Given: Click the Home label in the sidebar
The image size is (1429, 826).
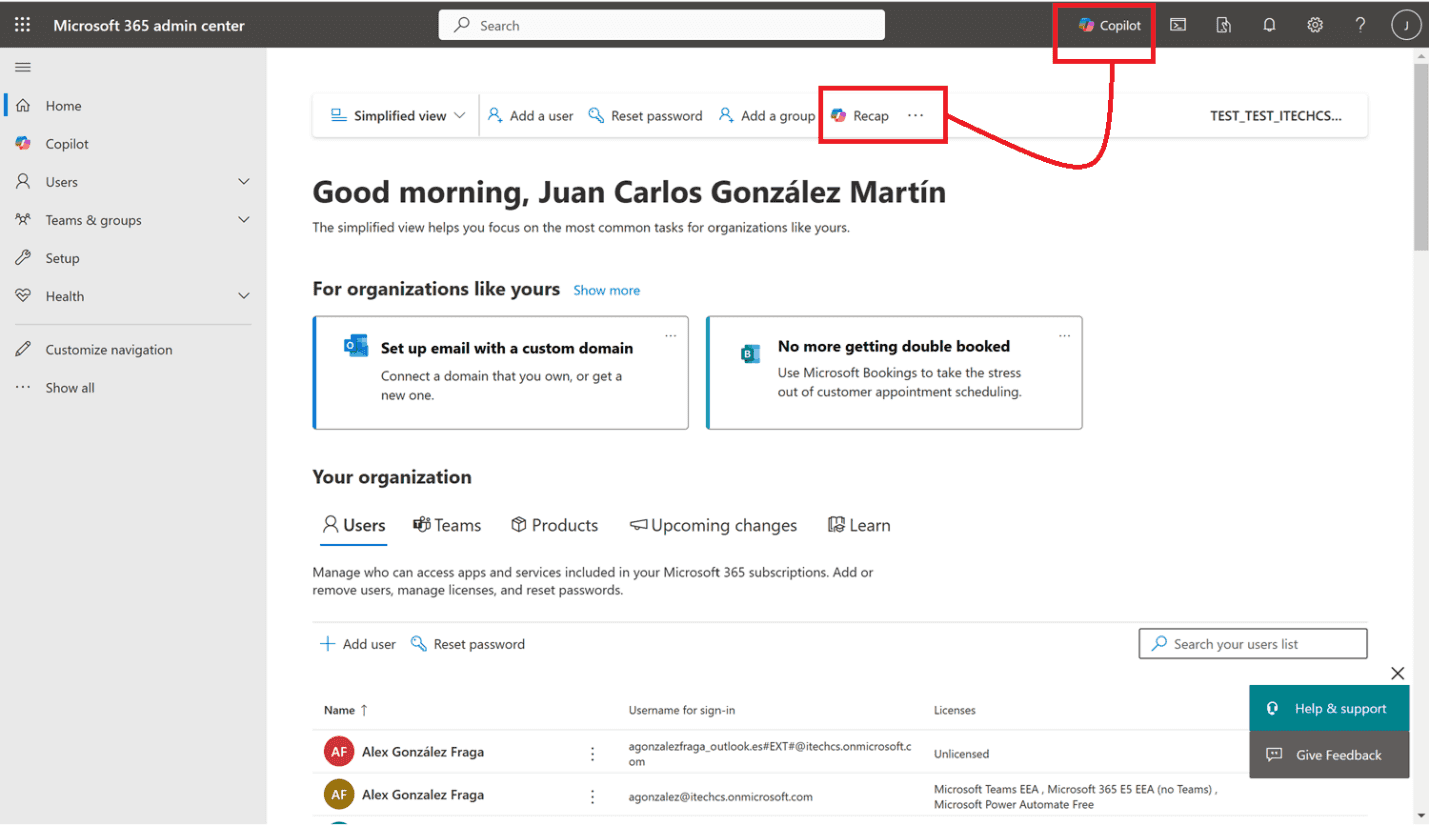Looking at the screenshot, I should (63, 105).
